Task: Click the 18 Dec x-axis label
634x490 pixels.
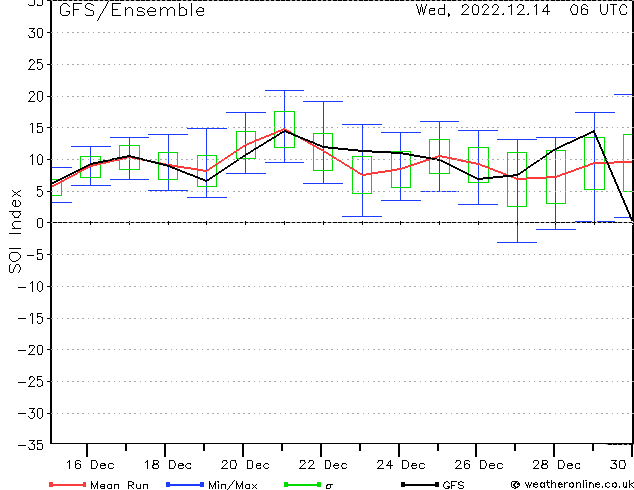Action: click(167, 465)
